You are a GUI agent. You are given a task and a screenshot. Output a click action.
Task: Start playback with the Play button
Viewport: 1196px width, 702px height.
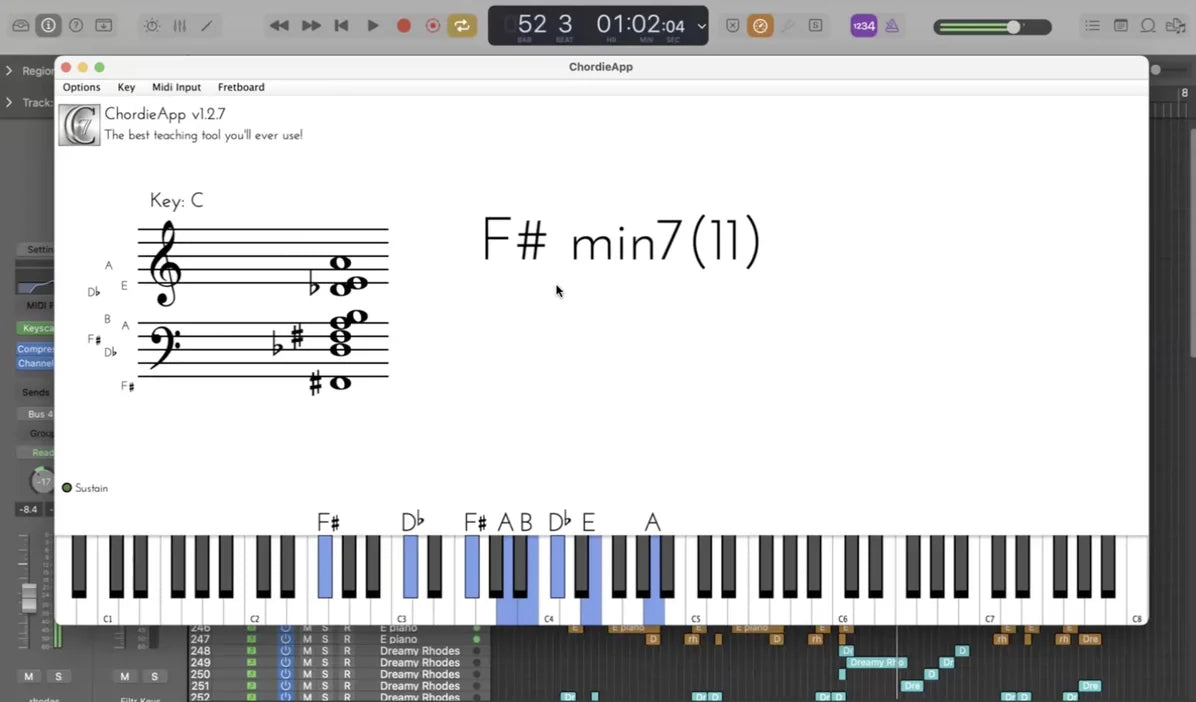coord(372,26)
